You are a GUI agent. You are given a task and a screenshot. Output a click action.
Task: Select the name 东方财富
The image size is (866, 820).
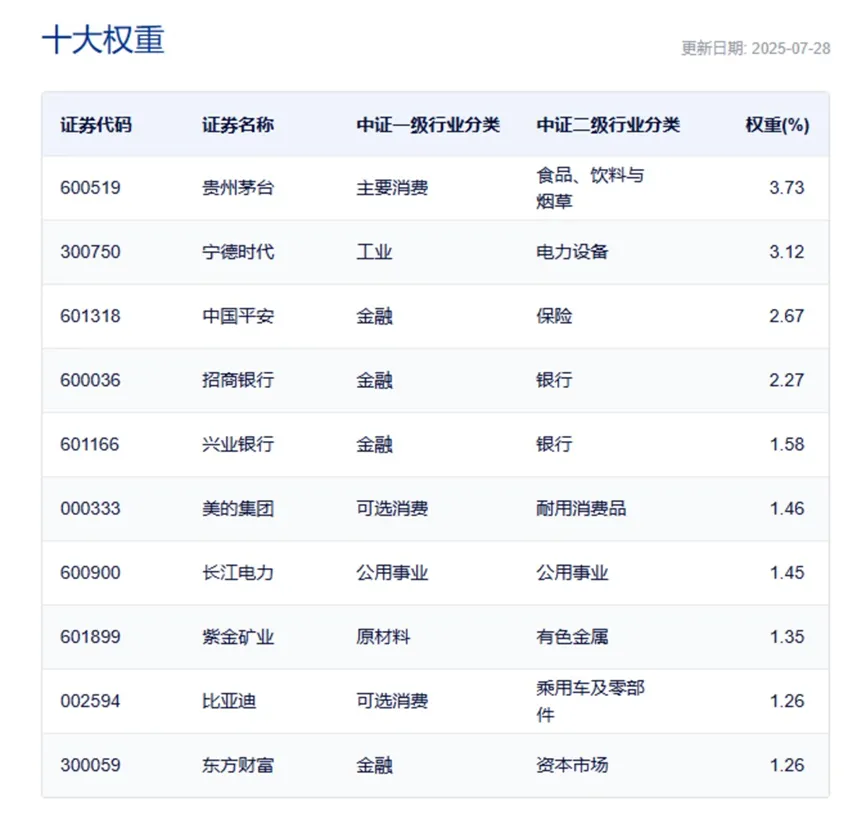[x=238, y=765]
